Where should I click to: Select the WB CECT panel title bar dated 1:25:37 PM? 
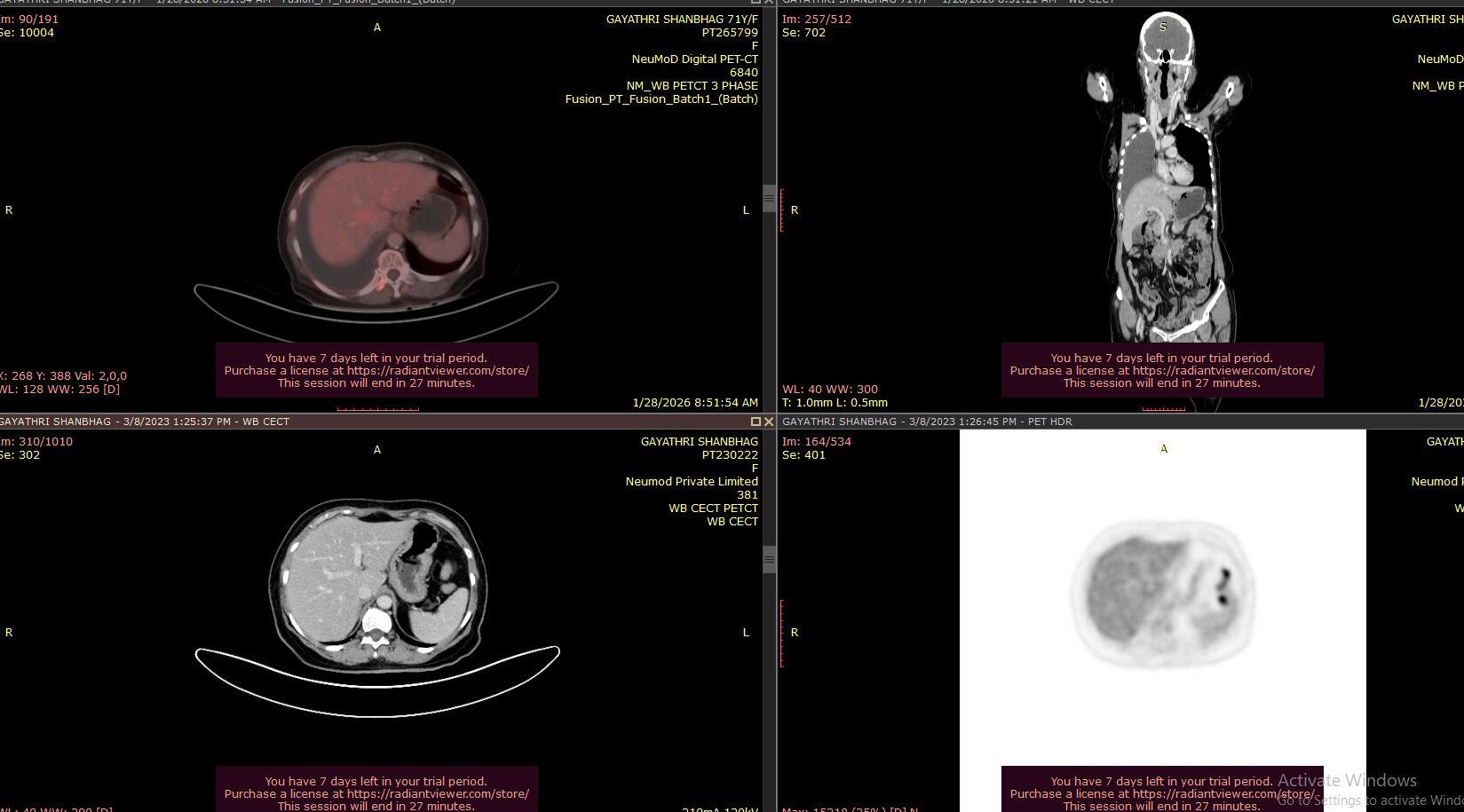(x=375, y=422)
